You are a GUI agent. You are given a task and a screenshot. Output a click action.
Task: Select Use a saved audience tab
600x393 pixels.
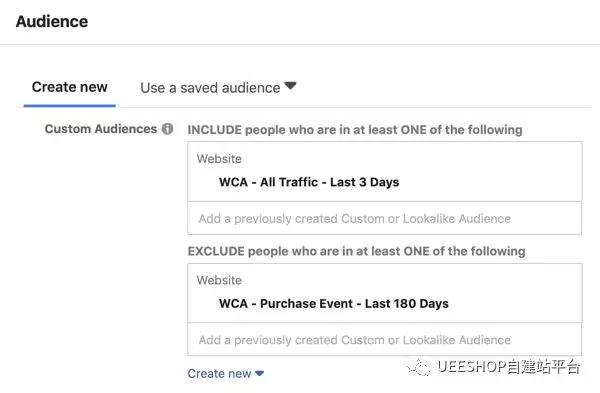[210, 88]
